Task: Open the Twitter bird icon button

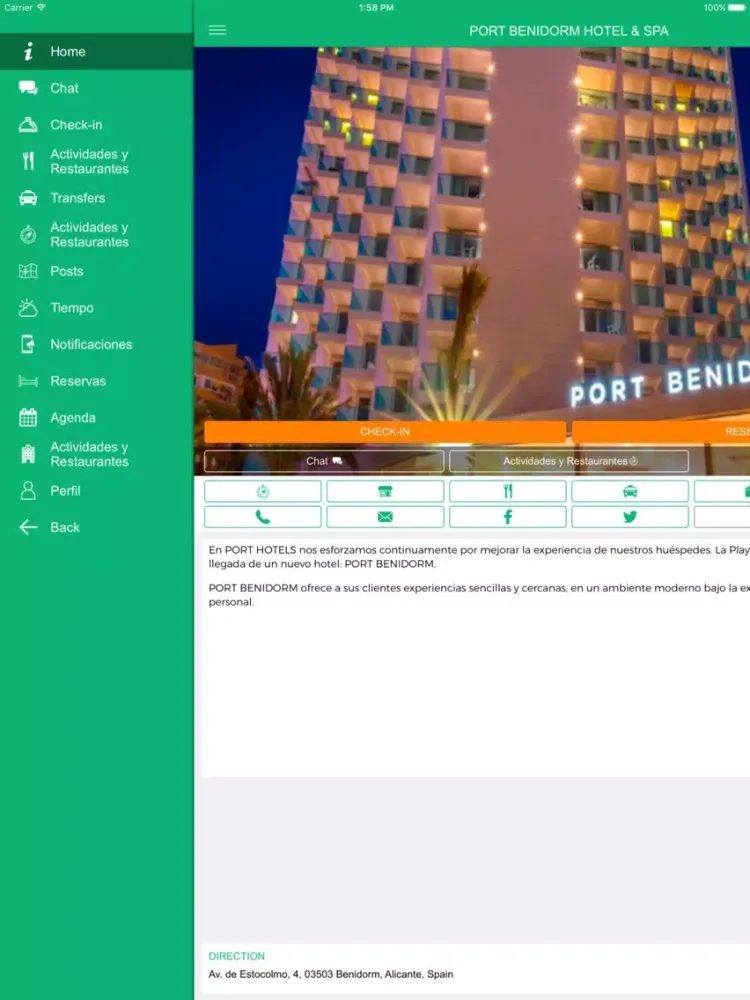Action: tap(630, 517)
